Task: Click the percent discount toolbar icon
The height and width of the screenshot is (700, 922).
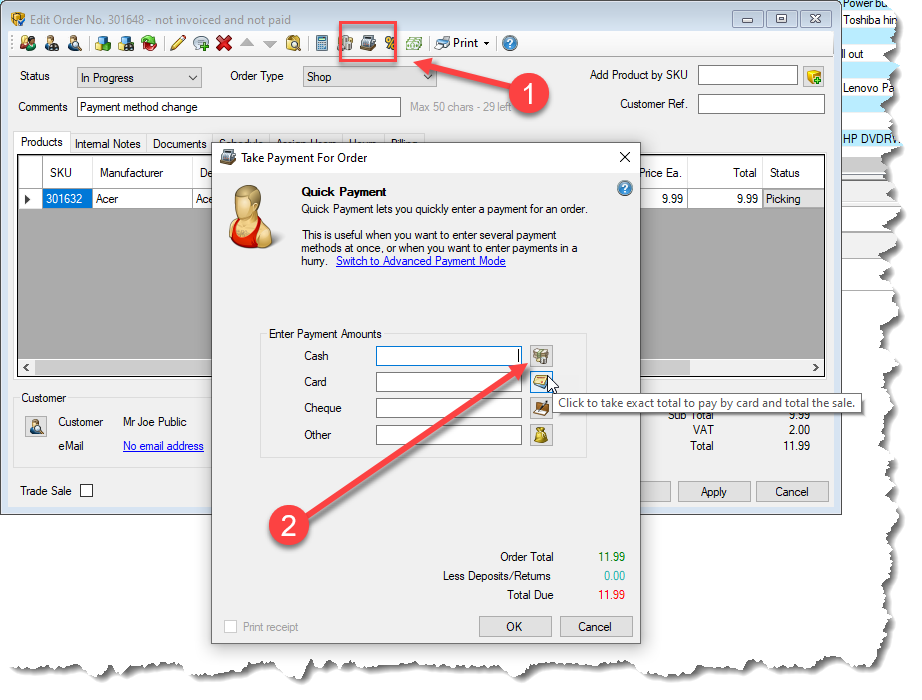Action: [390, 43]
